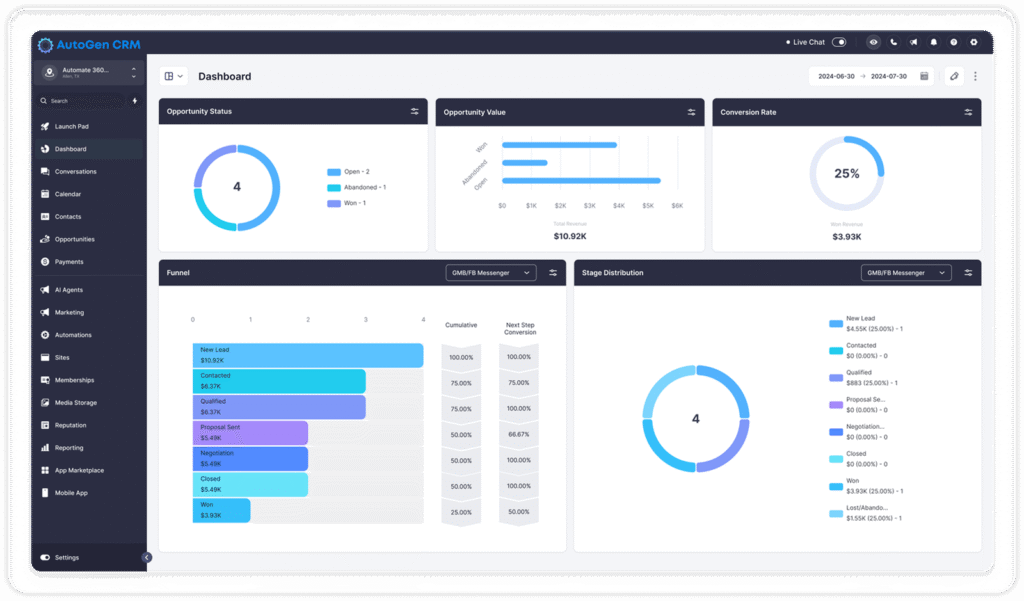
Task: Click the calendar icon in date range
Action: pos(924,76)
